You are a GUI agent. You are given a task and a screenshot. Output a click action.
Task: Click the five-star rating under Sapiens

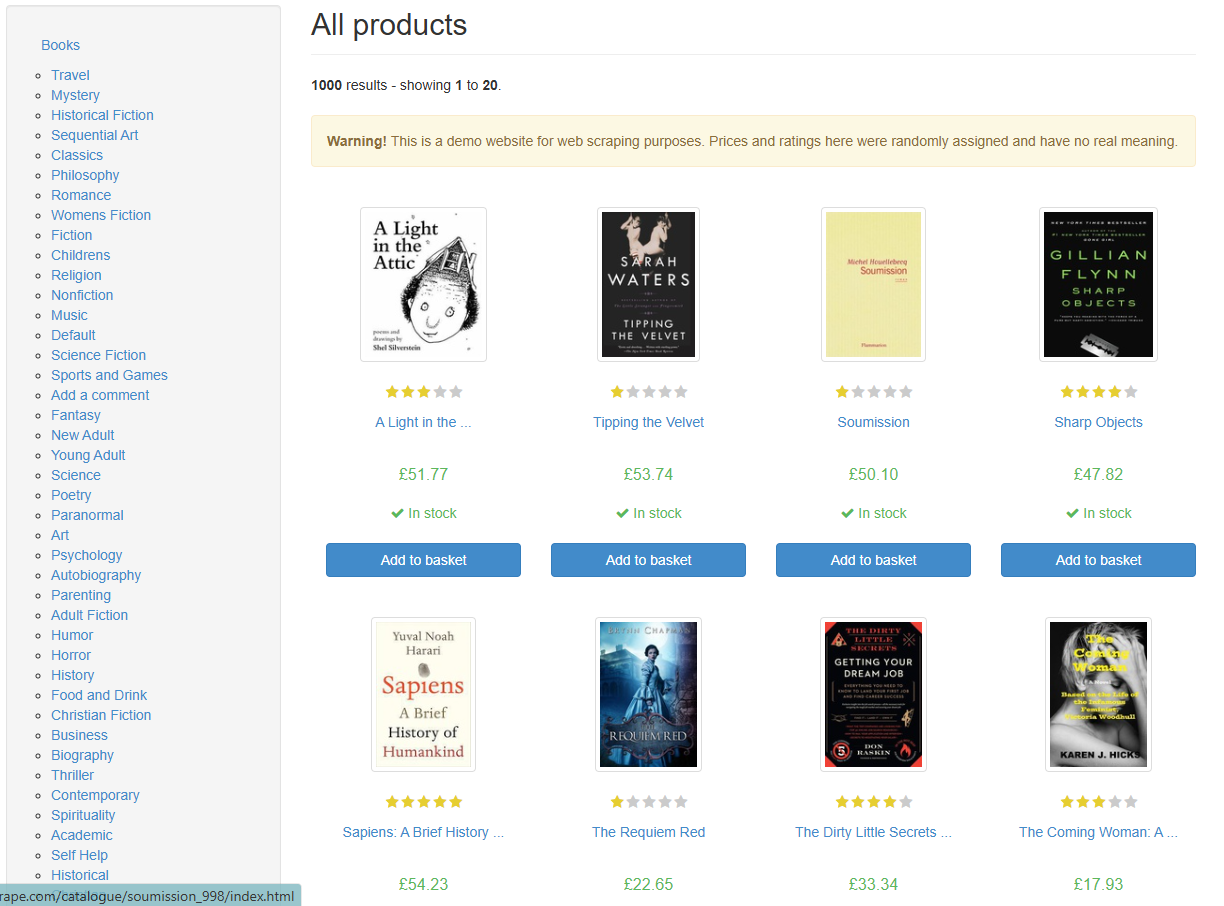[423, 801]
